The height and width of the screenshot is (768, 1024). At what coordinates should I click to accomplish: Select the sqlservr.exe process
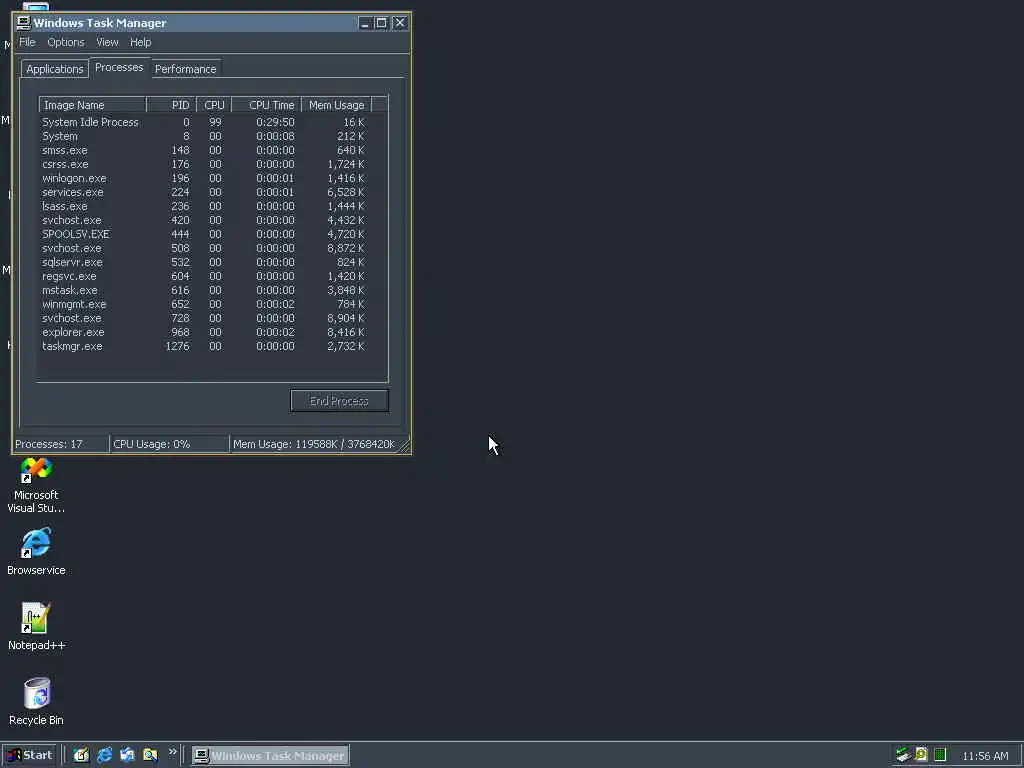pyautogui.click(x=204, y=263)
